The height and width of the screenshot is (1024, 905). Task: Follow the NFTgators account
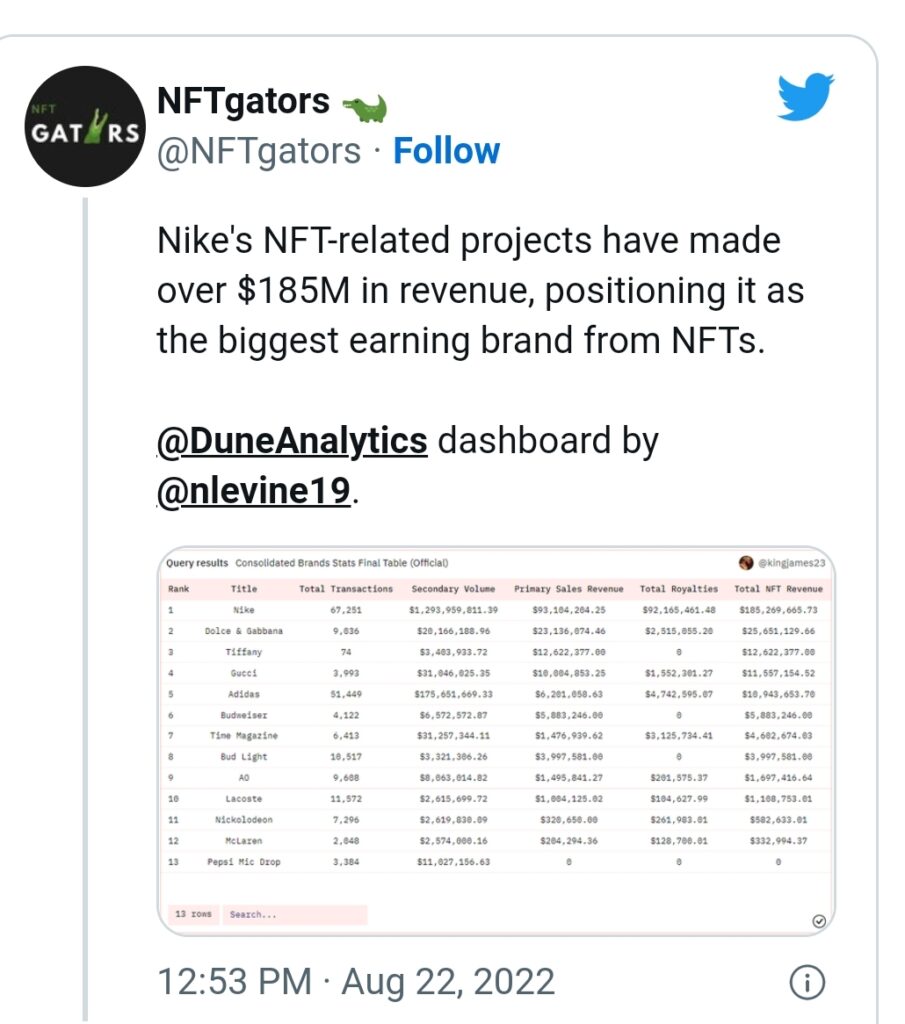447,151
